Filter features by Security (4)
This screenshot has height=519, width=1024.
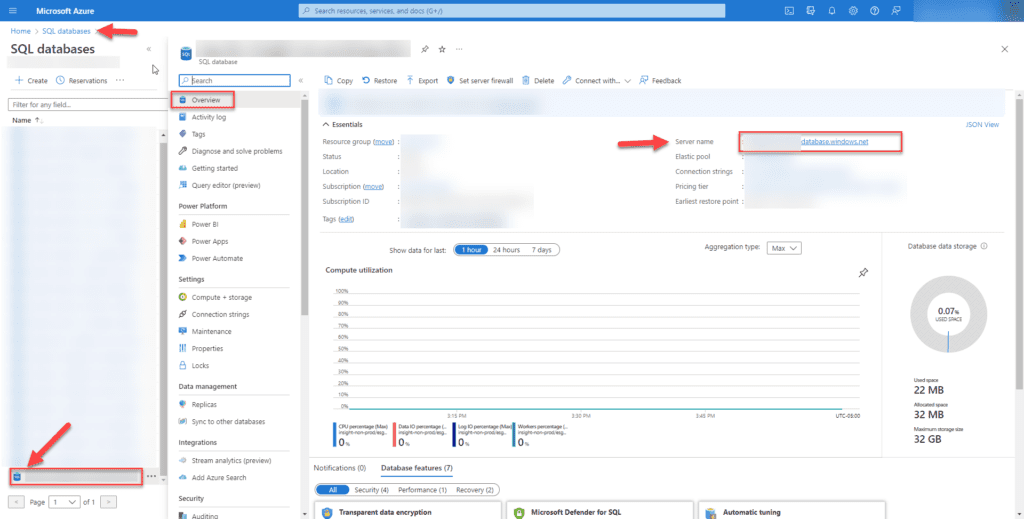371,490
